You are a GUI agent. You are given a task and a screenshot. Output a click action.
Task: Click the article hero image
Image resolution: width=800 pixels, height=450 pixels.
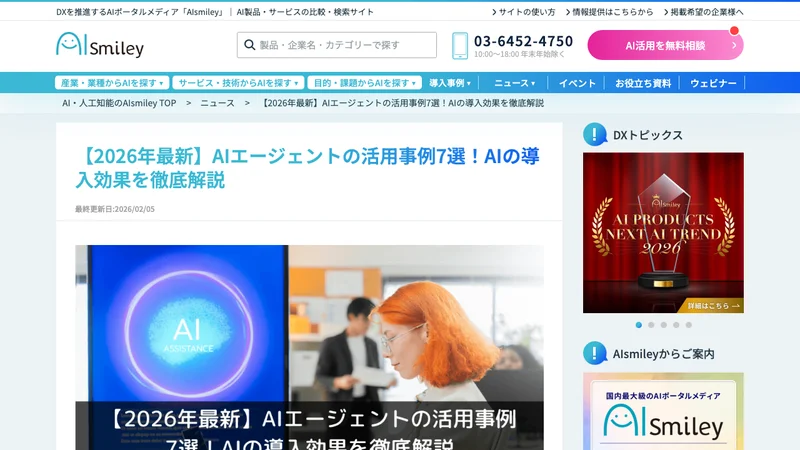pyautogui.click(x=309, y=347)
